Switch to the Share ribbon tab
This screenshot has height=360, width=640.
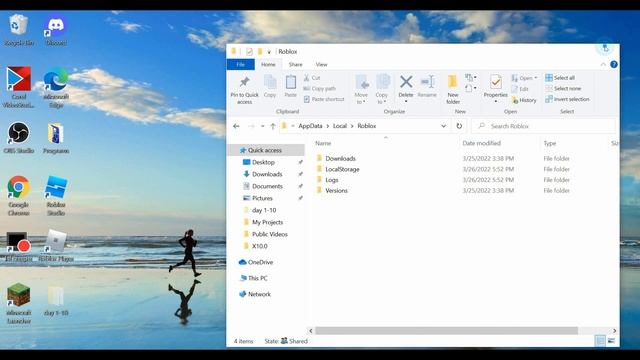pos(296,64)
